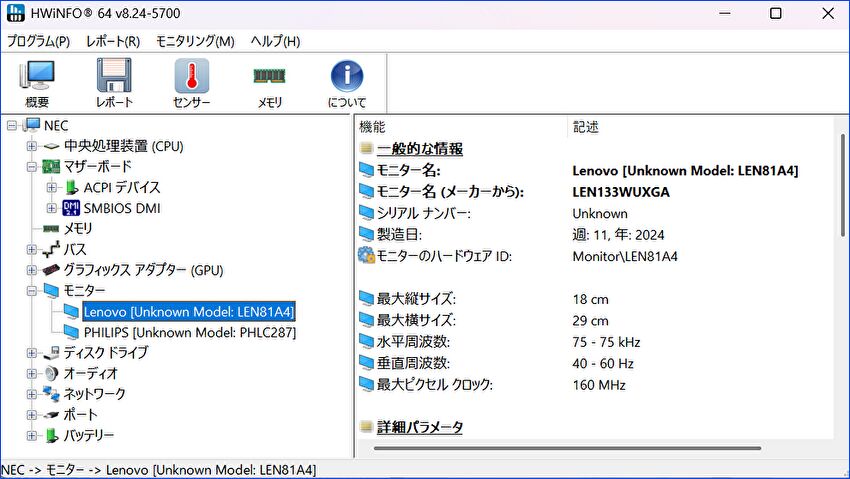Expand the ACPI デバイス node

coord(51,187)
